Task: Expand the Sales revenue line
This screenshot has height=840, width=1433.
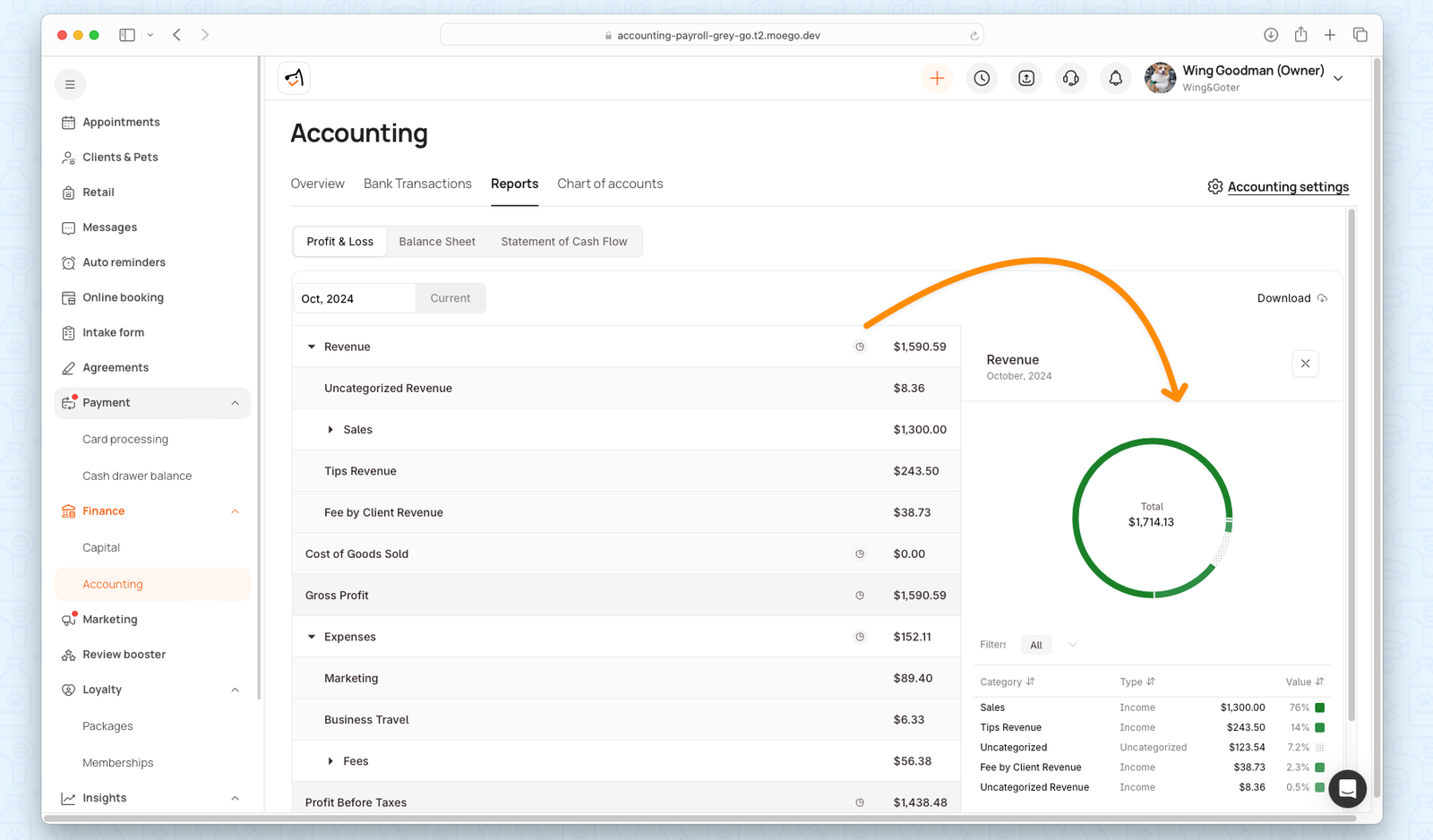Action: [330, 429]
